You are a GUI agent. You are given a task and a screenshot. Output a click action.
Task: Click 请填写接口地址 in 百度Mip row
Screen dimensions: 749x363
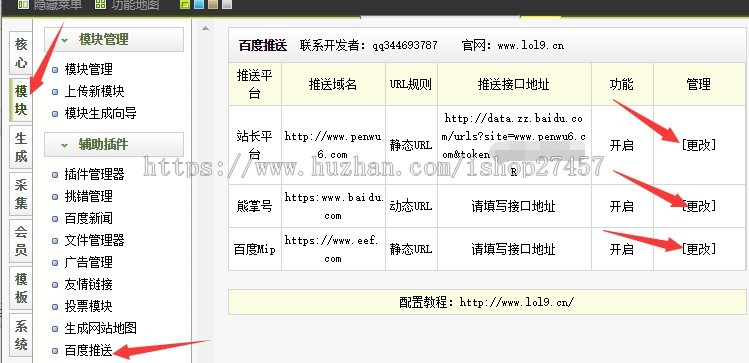pos(514,249)
